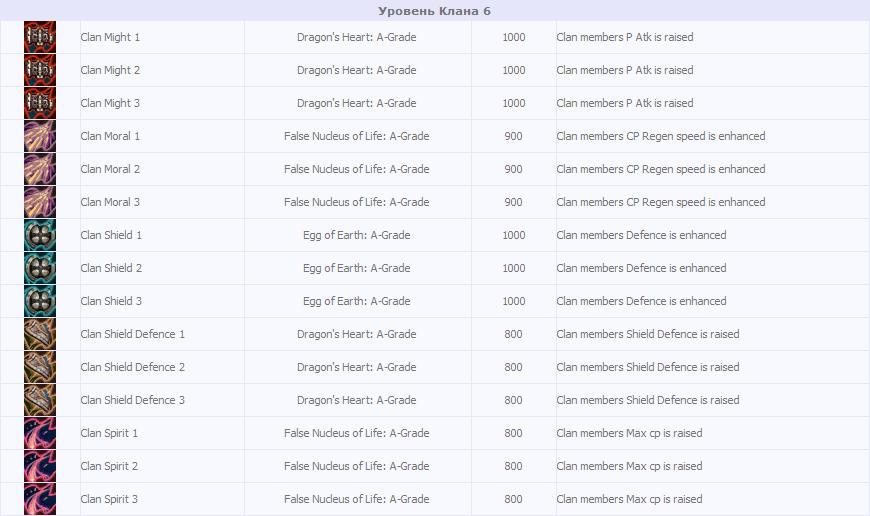Viewport: 870px width, 516px height.
Task: Click the "Уровень Клана 6" table header
Action: coord(434,11)
